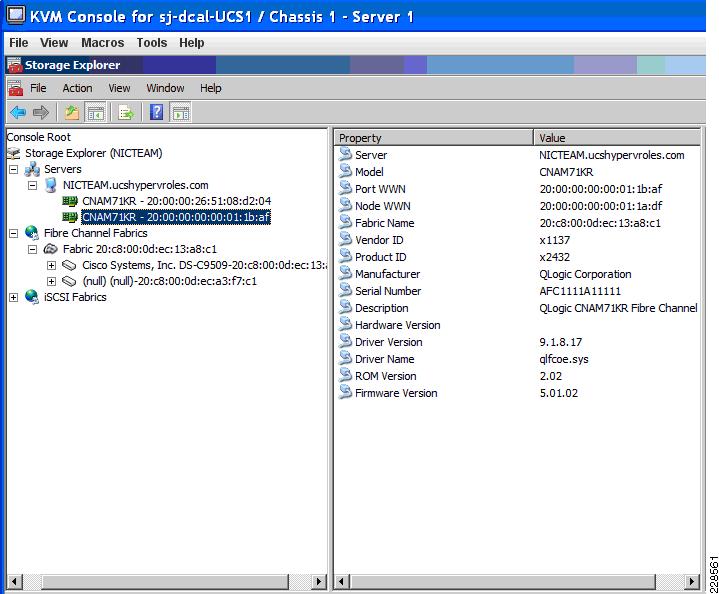This screenshot has height=594, width=719.
Task: Collapse the Fabric 20:c8:00:0d:ec:13:a8:c1 node
Action: pyautogui.click(x=33, y=250)
